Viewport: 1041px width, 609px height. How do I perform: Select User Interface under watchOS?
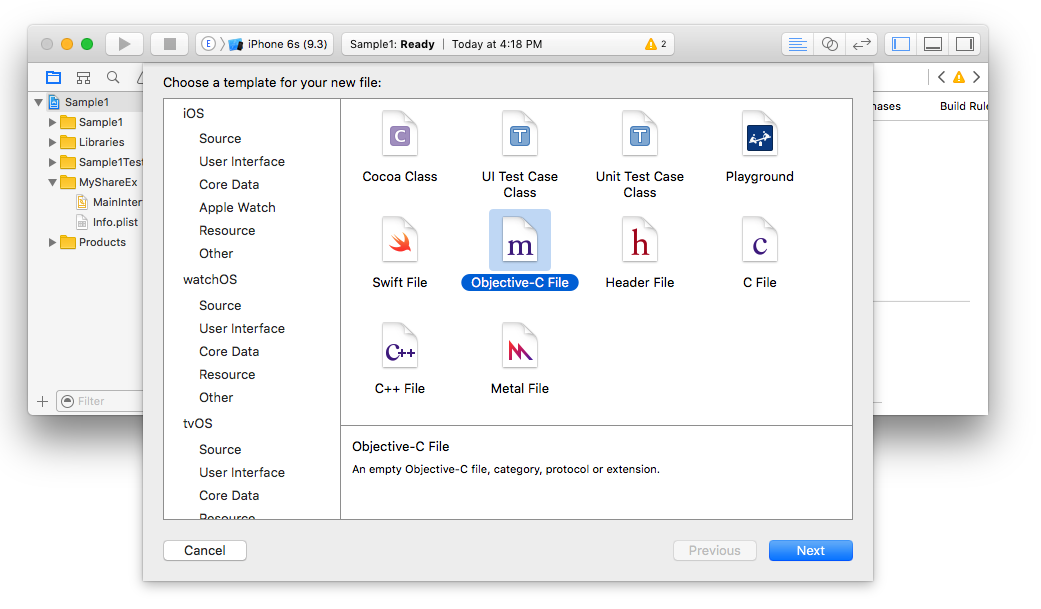click(241, 328)
